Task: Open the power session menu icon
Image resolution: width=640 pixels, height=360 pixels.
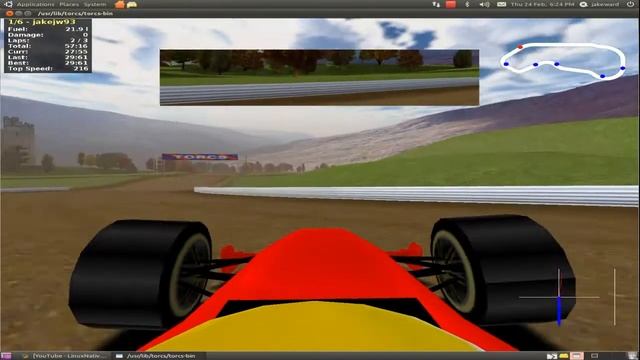Action: (x=631, y=4)
